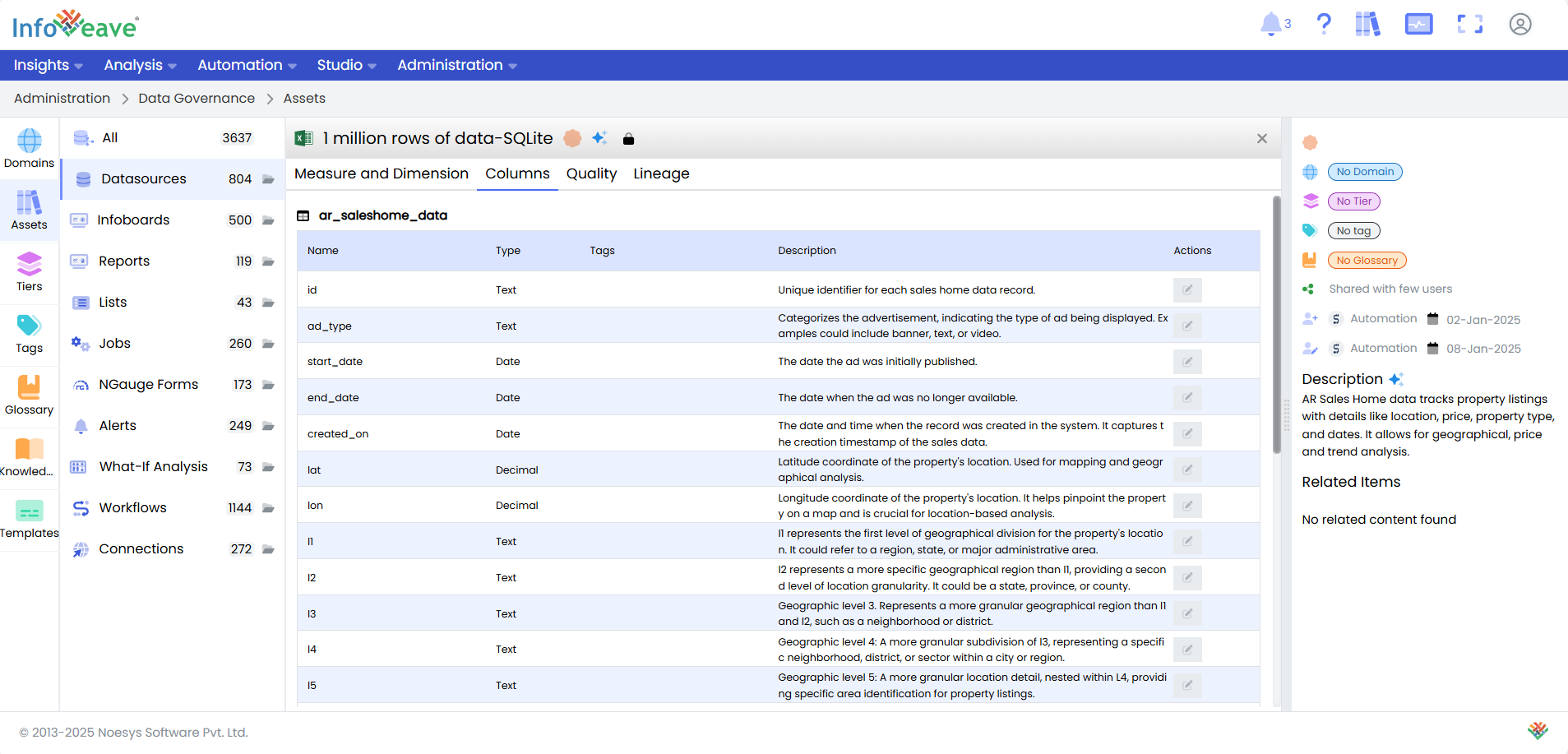This screenshot has height=754, width=1568.
Task: Click the ar_saleshome_data table name
Action: (383, 215)
